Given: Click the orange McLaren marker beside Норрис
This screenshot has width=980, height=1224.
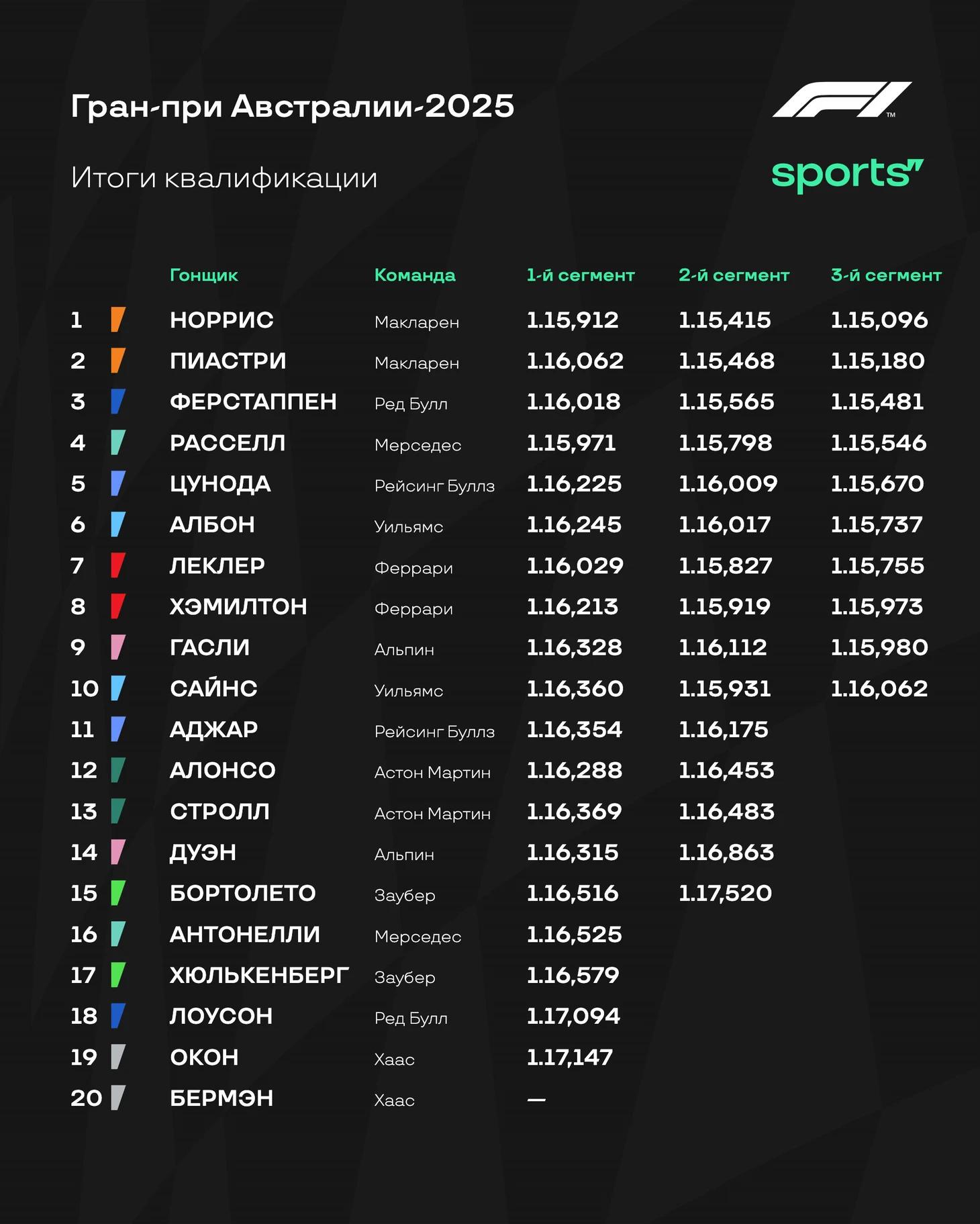Looking at the screenshot, I should click(118, 320).
